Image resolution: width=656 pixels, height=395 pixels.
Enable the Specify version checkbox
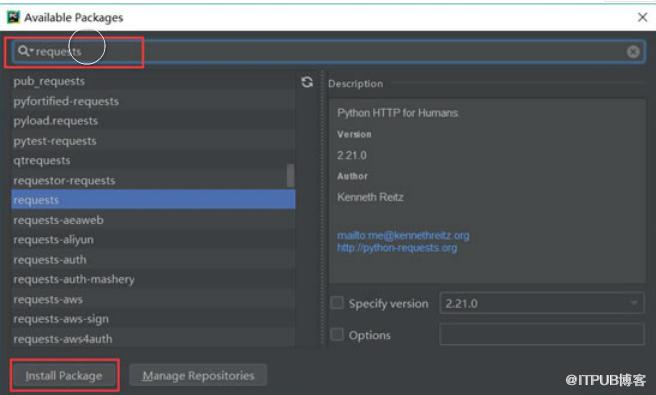pyautogui.click(x=337, y=303)
